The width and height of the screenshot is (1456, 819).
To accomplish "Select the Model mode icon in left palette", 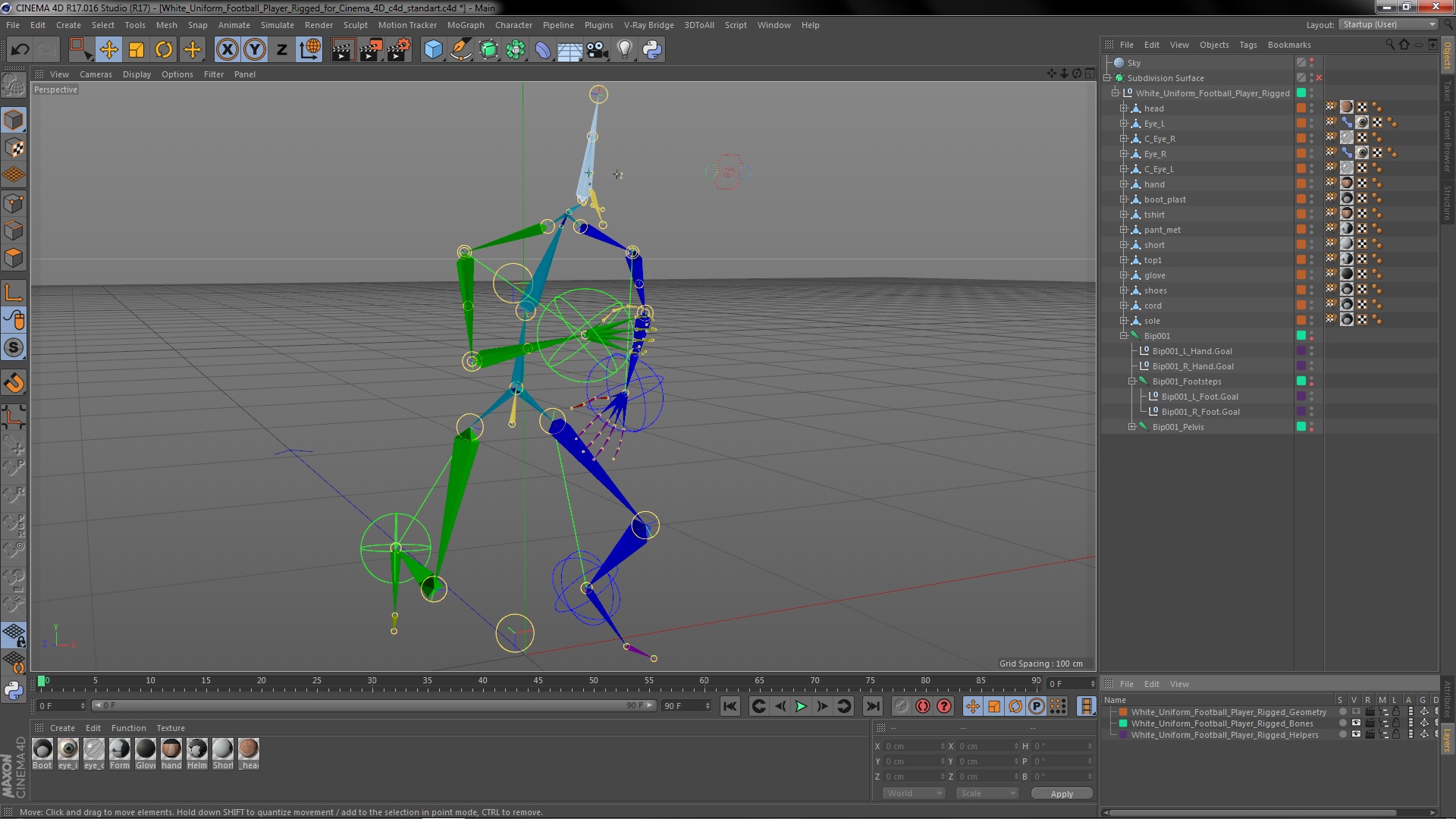I will [14, 120].
